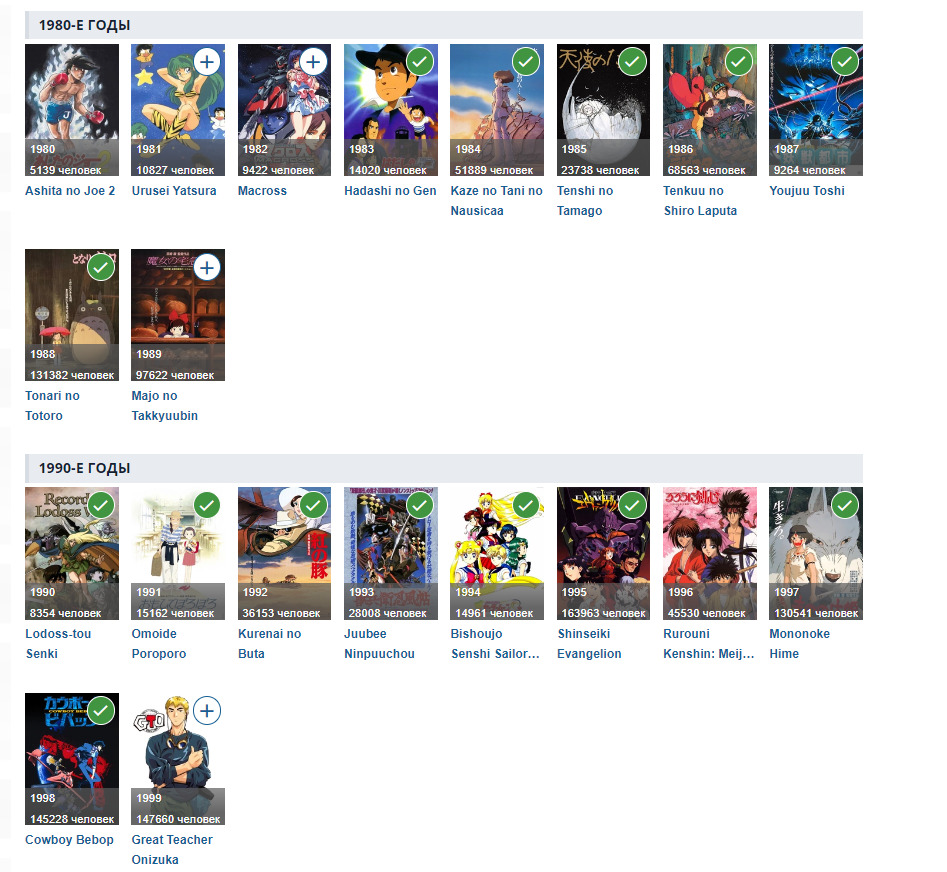Add Urusei Yatsura with plus icon
947x872 pixels.
click(207, 62)
